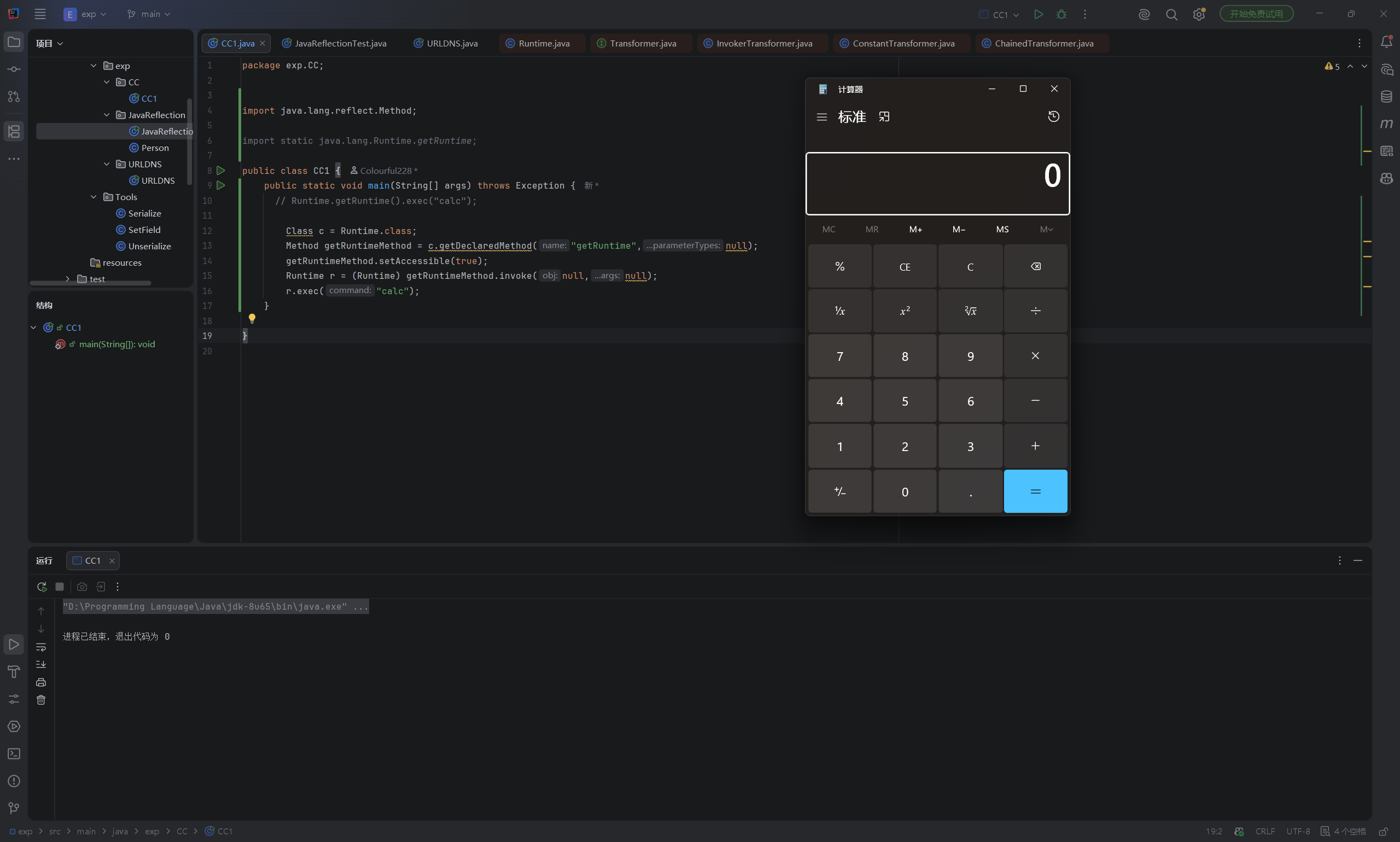
Task: Stop the running process square icon
Action: 60,587
